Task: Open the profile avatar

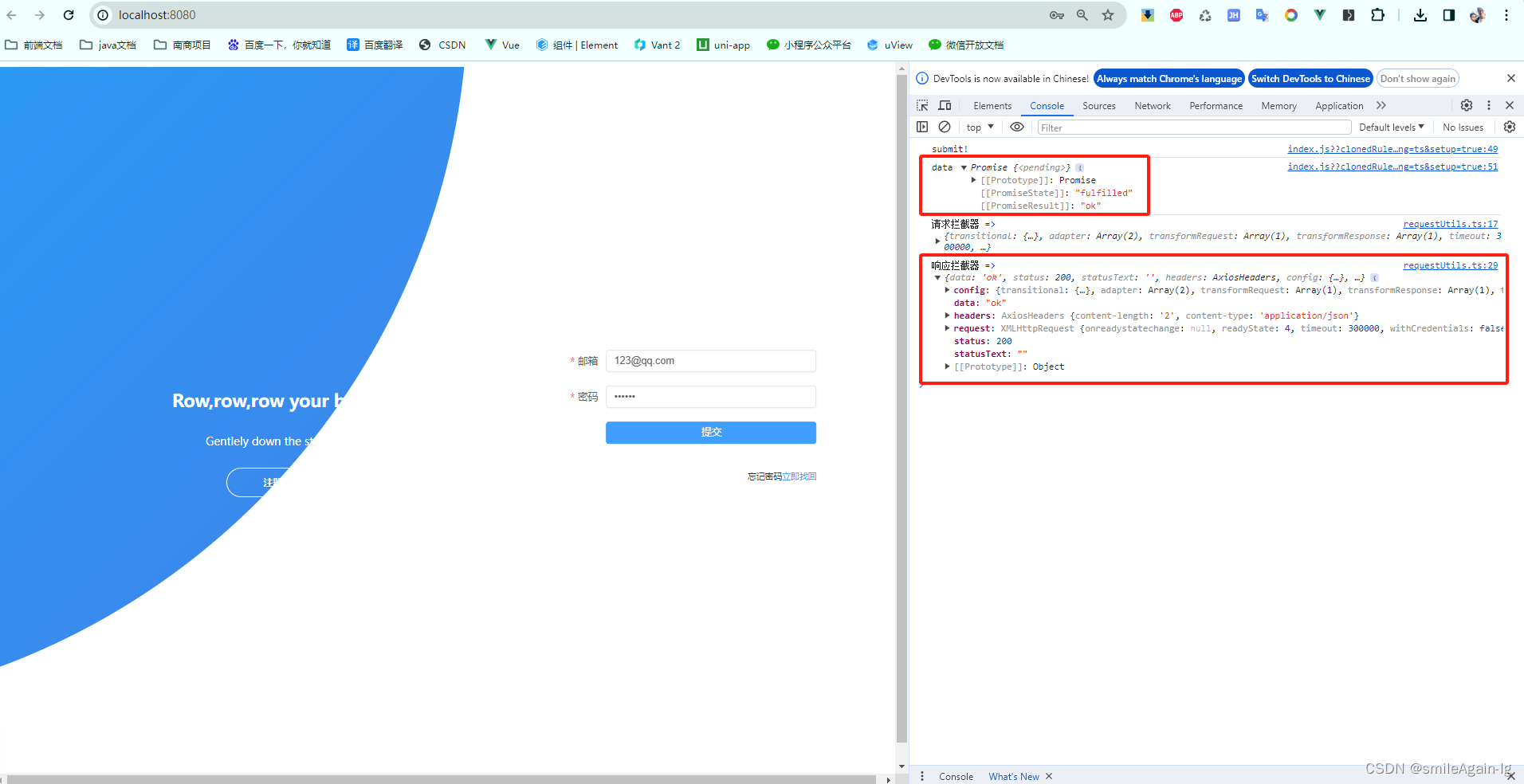Action: tap(1478, 15)
